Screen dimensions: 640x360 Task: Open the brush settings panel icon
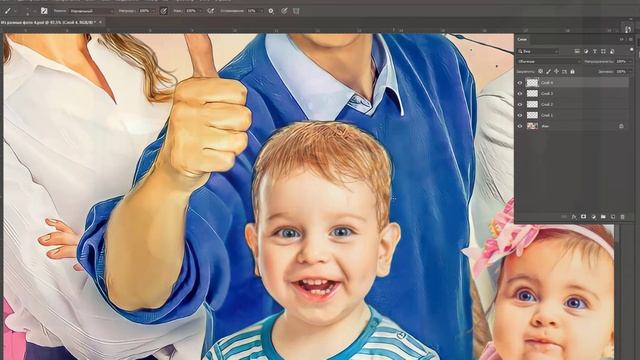[x=44, y=11]
